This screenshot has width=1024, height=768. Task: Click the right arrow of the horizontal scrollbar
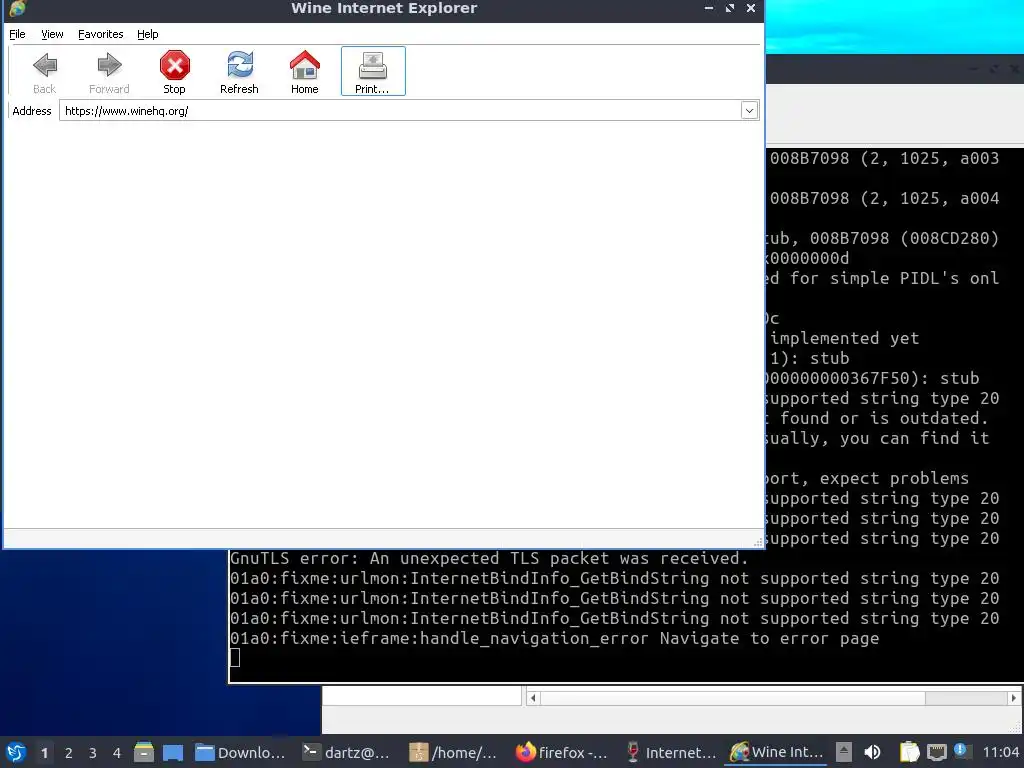click(x=1014, y=698)
